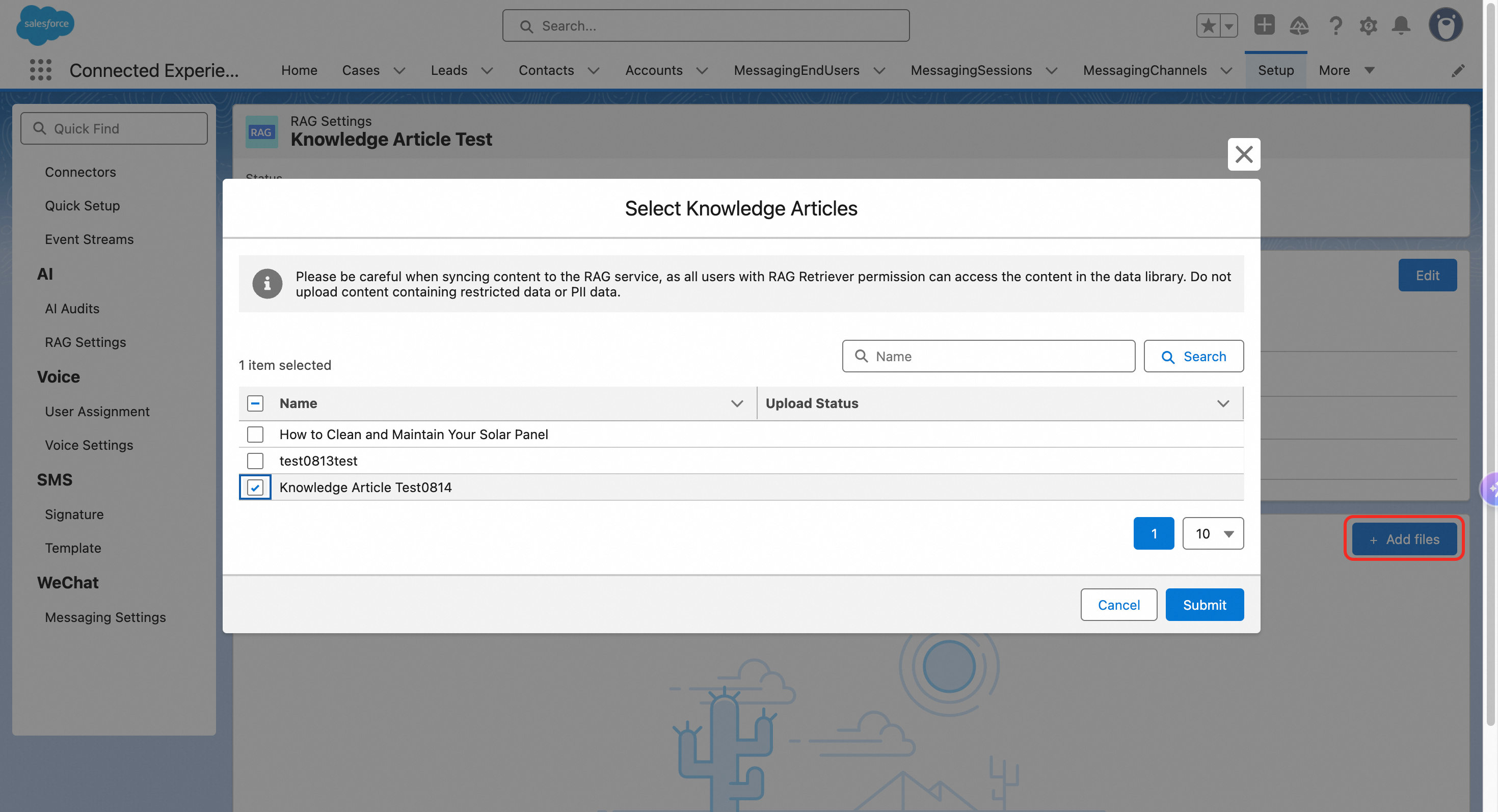This screenshot has width=1498, height=812.
Task: Check the Solar Panel article checkbox
Action: pyautogui.click(x=255, y=434)
